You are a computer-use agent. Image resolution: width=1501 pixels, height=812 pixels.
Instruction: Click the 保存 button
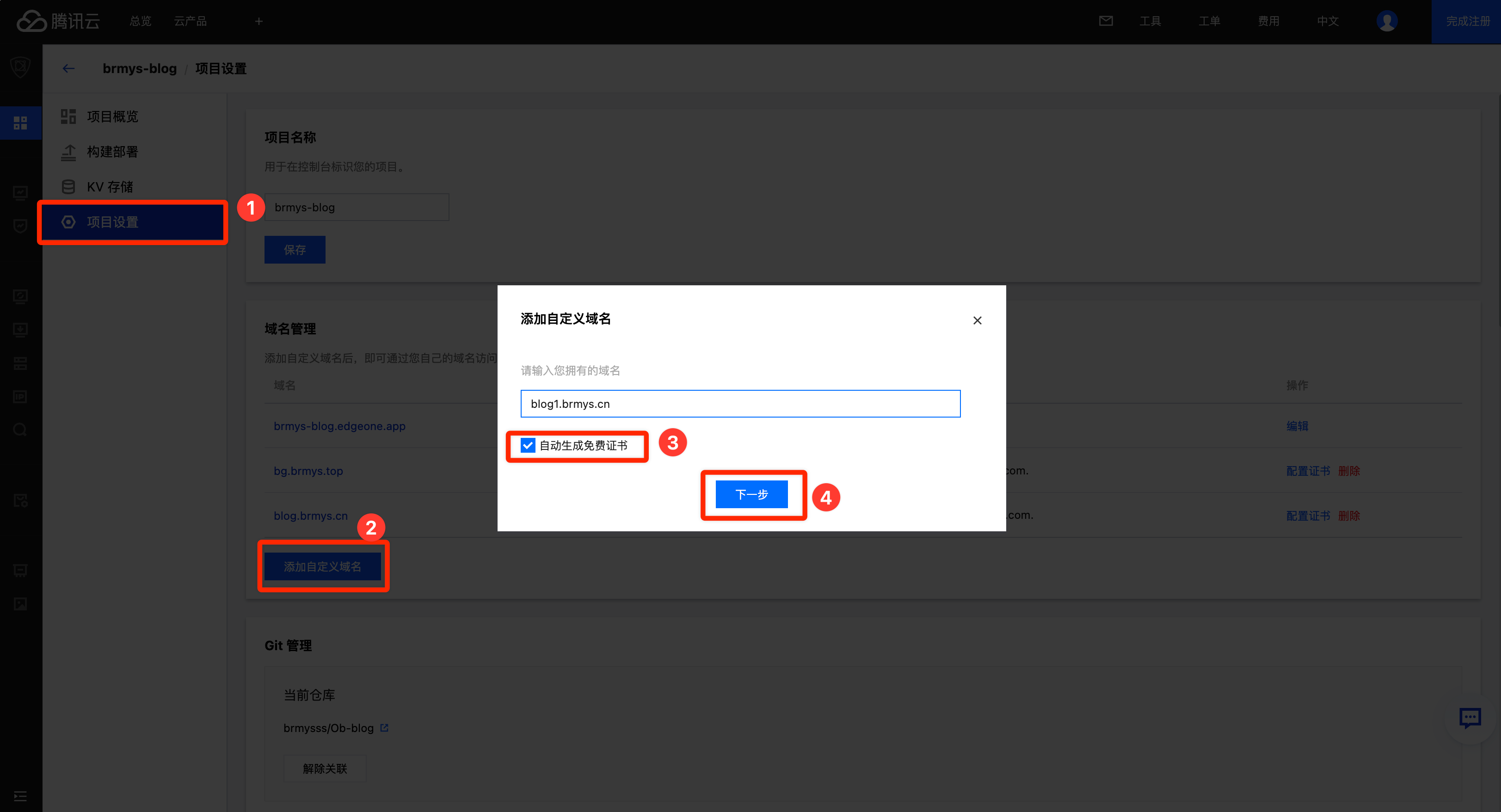click(295, 249)
